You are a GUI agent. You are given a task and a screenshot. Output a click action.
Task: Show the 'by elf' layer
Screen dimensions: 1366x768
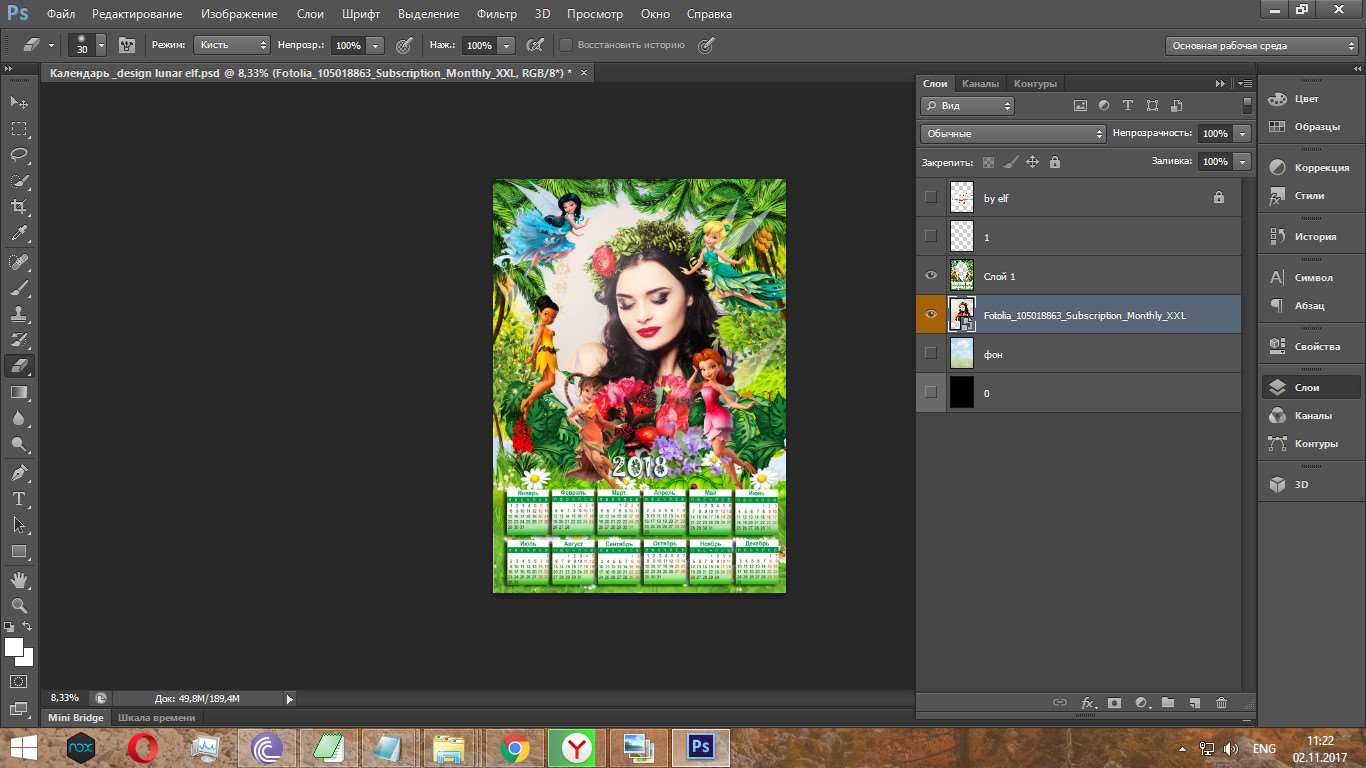(931, 198)
